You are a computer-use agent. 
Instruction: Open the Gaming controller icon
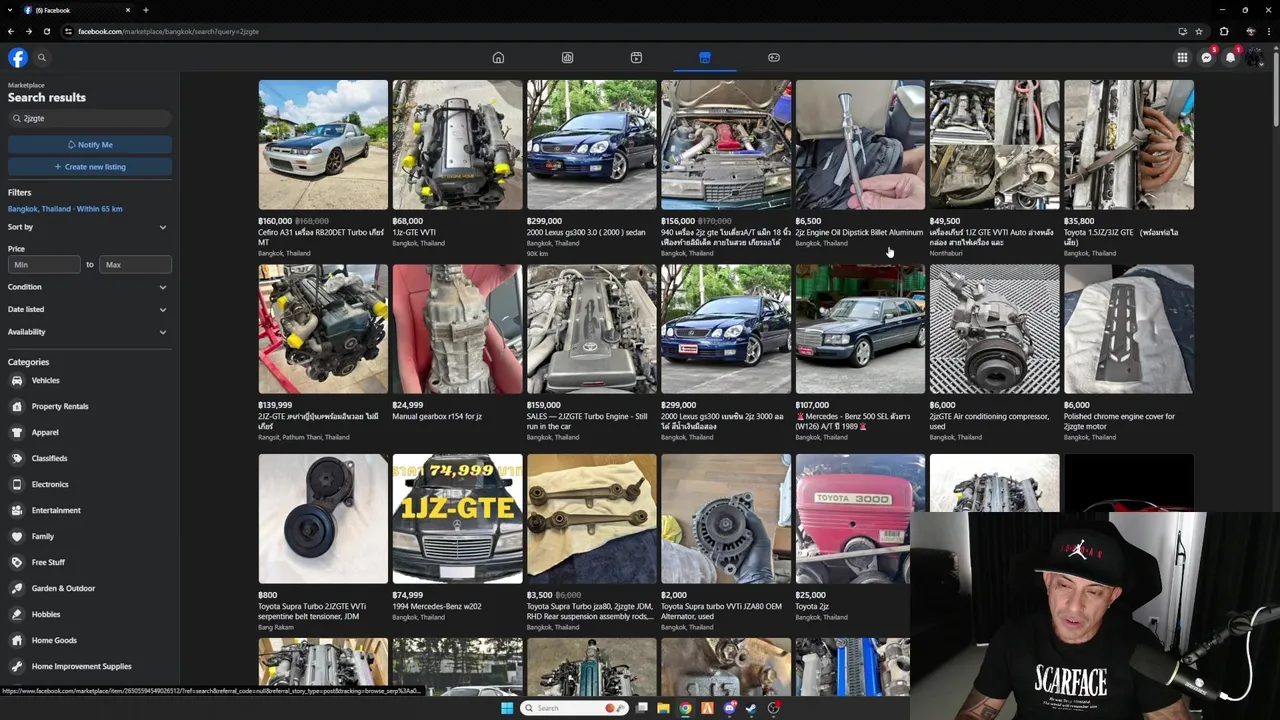click(x=774, y=57)
